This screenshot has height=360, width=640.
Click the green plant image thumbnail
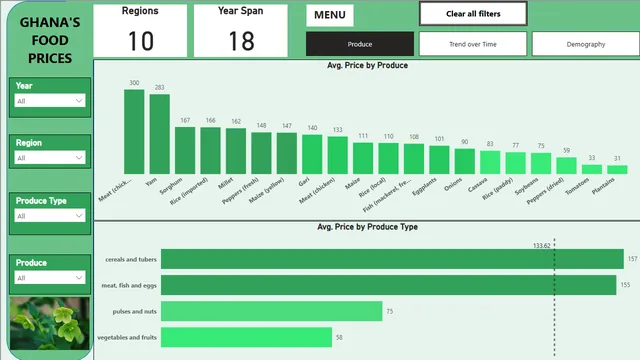50,323
